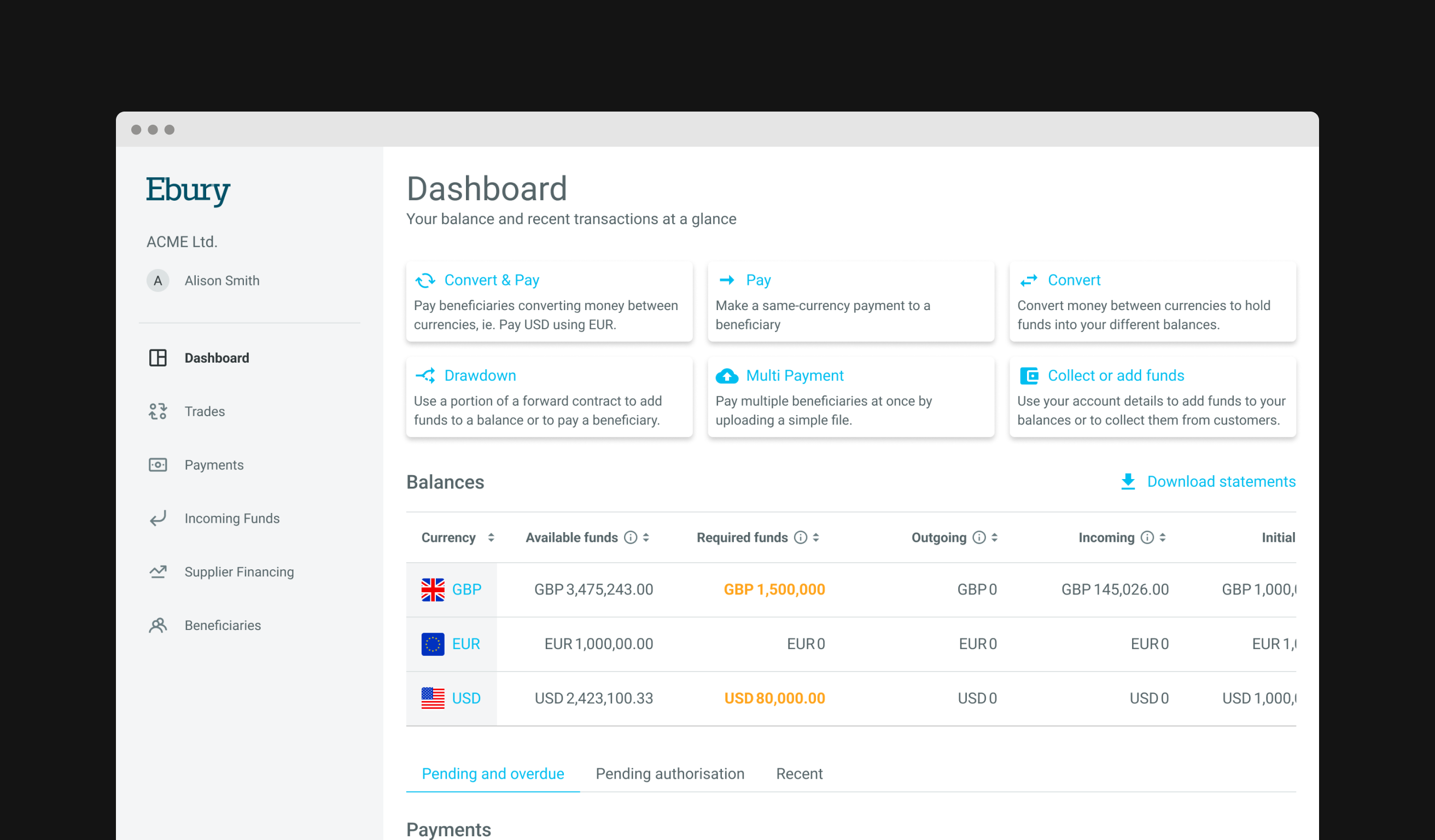Viewport: 1435px width, 840px height.
Task: Select the Pending and overdue tab
Action: pos(493,773)
